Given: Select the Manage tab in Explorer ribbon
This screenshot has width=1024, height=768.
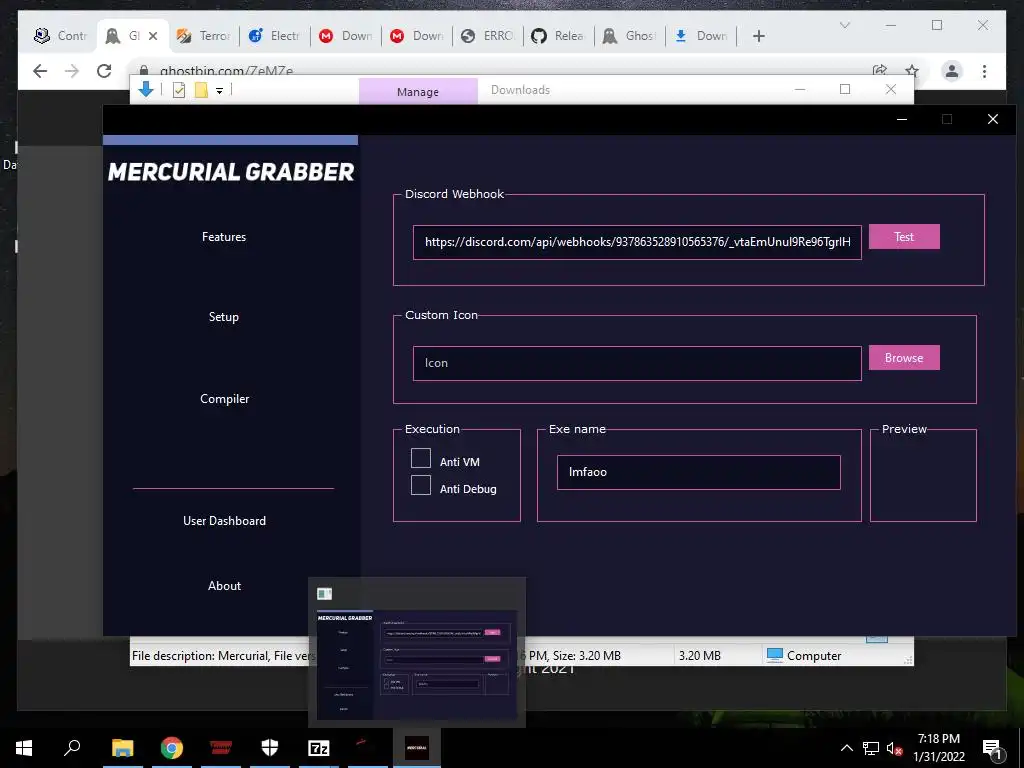Looking at the screenshot, I should (x=418, y=92).
